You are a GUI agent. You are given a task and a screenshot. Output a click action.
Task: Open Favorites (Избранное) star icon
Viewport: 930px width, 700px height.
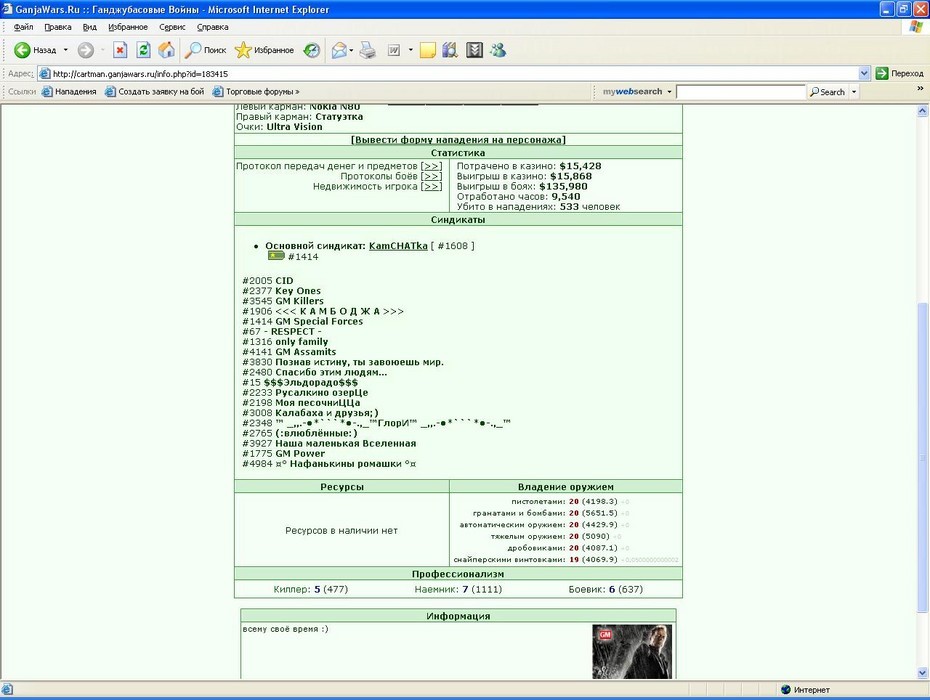point(243,50)
